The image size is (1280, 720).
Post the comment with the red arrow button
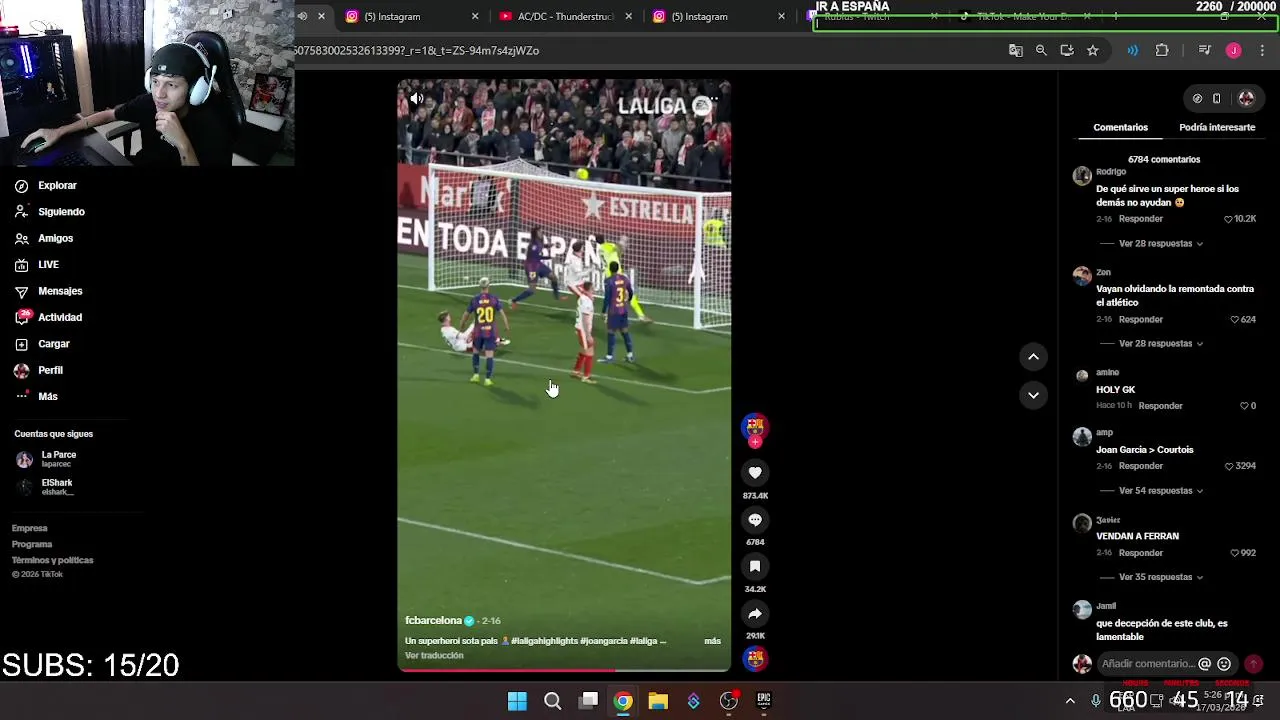pyautogui.click(x=1253, y=664)
